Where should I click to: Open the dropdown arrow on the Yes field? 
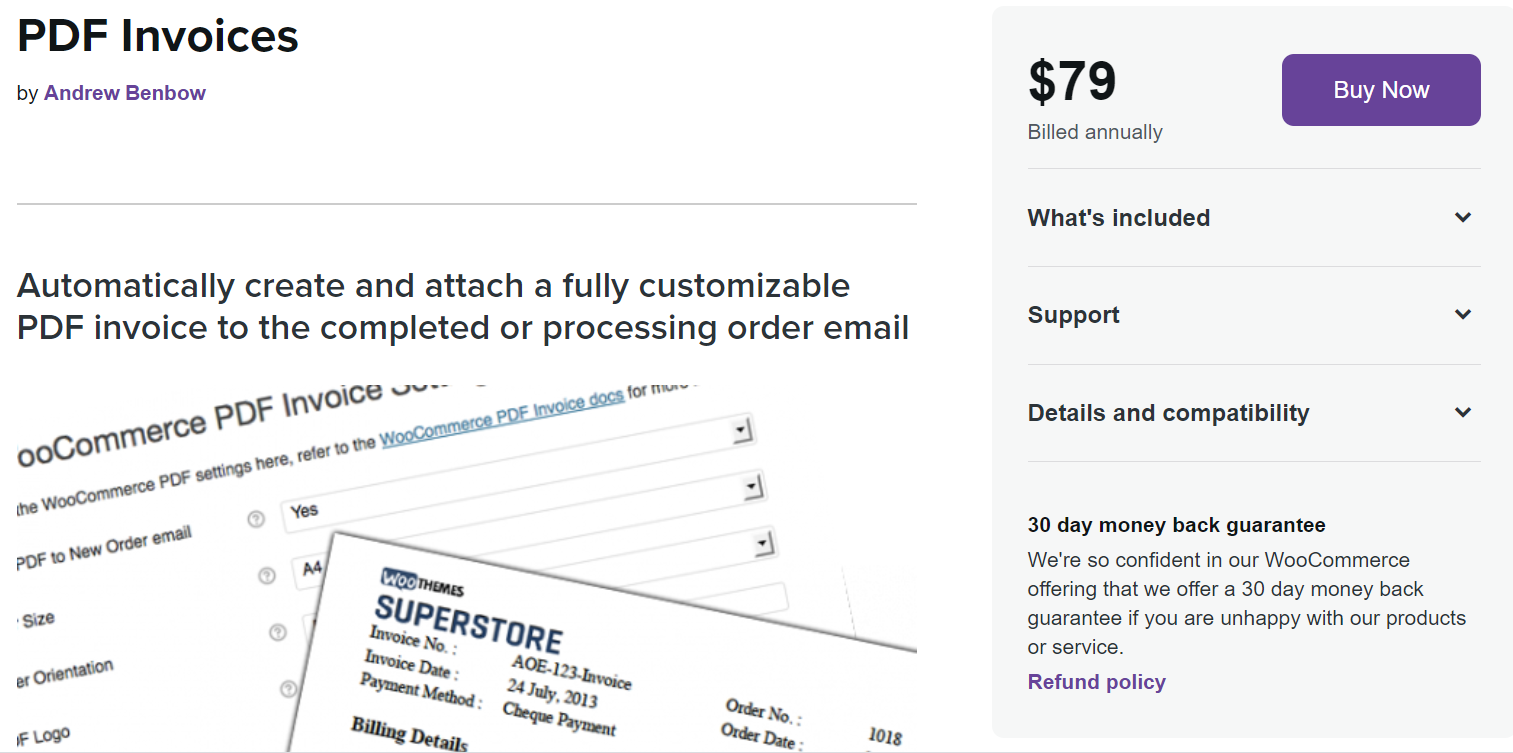point(753,488)
